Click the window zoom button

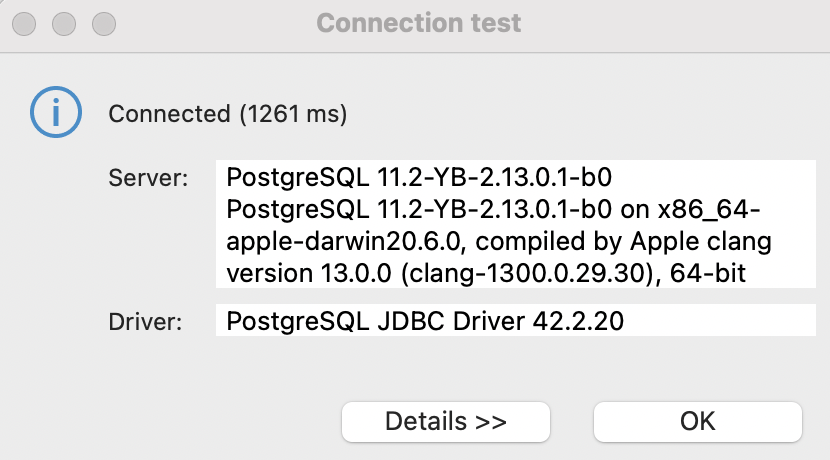coord(101,22)
